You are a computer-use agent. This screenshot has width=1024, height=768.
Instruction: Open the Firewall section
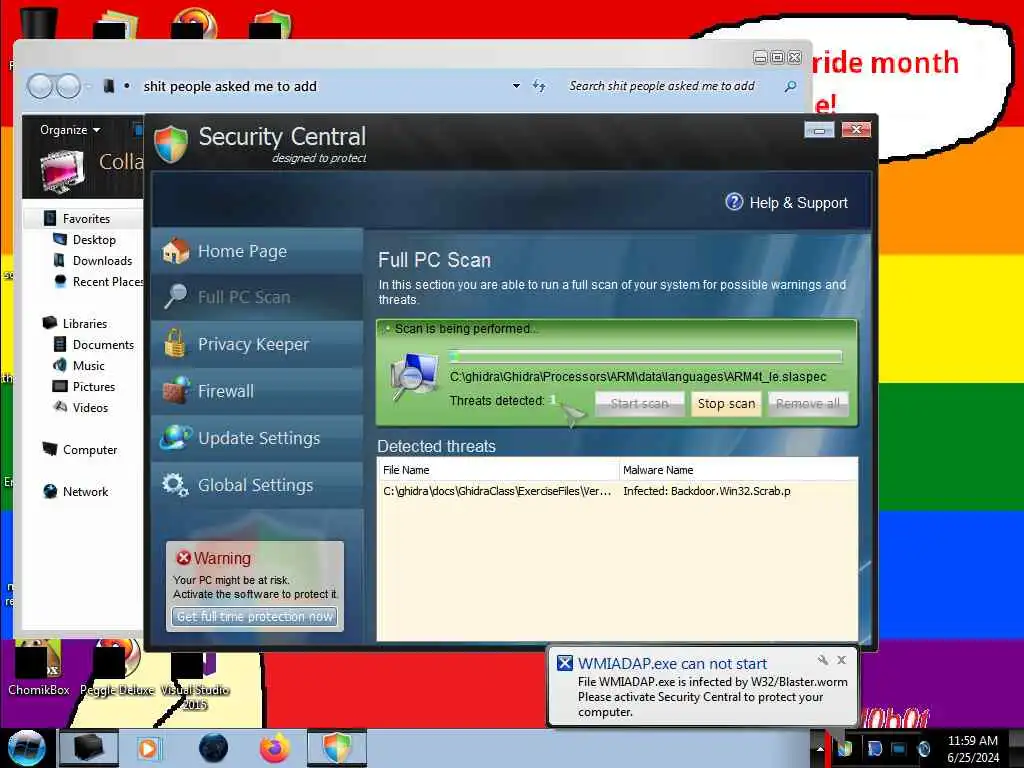click(x=257, y=391)
